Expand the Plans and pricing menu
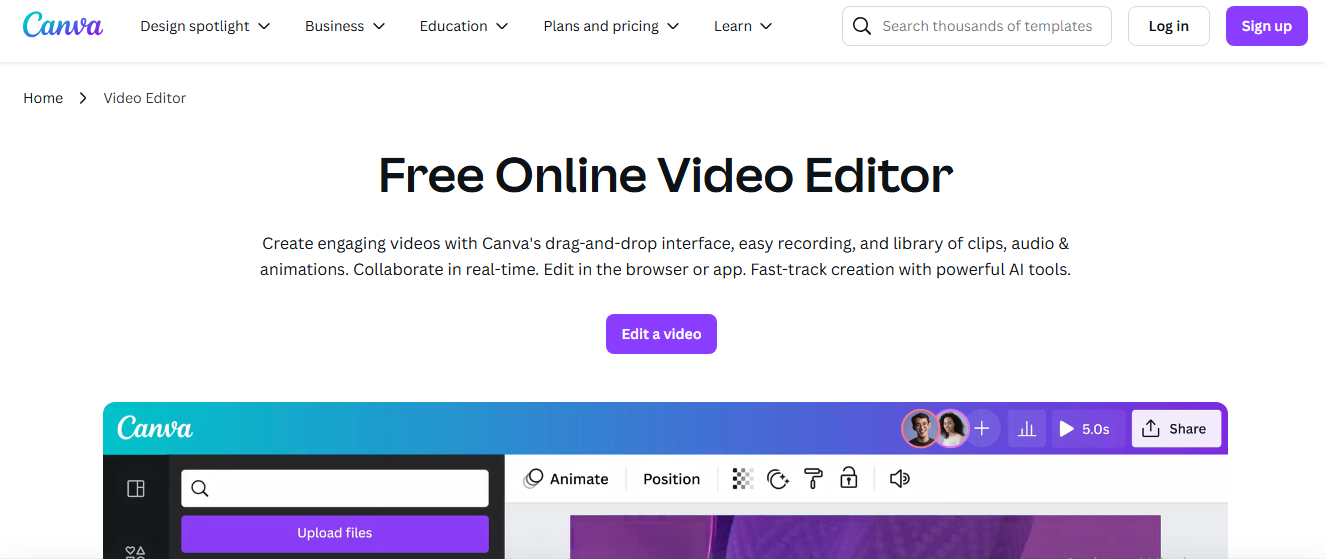 coord(611,26)
